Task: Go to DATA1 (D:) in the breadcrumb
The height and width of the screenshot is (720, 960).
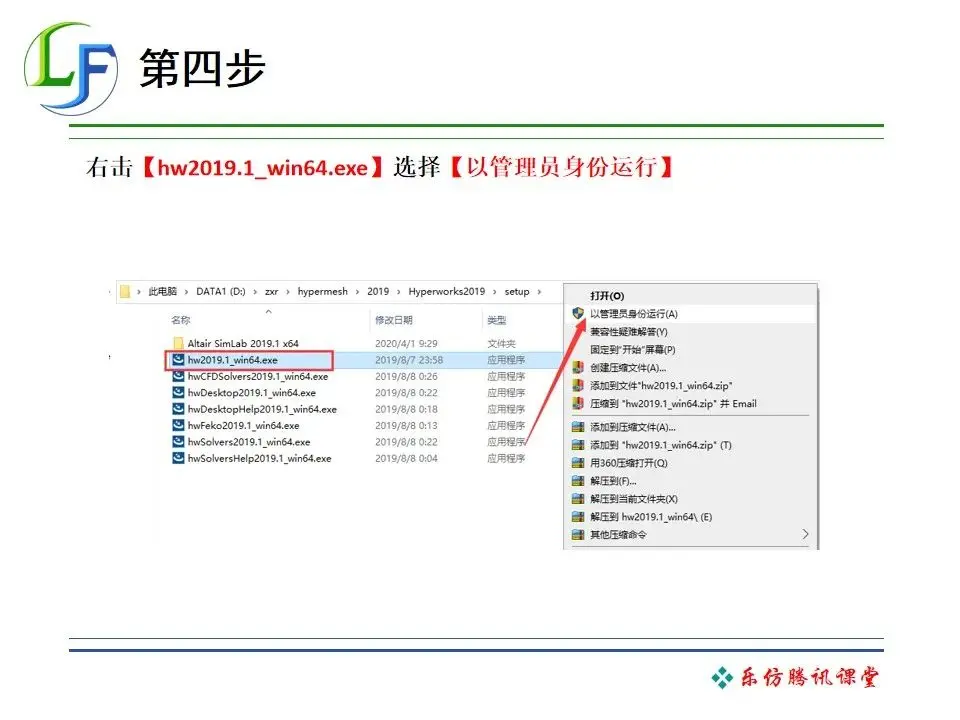Action: point(220,291)
